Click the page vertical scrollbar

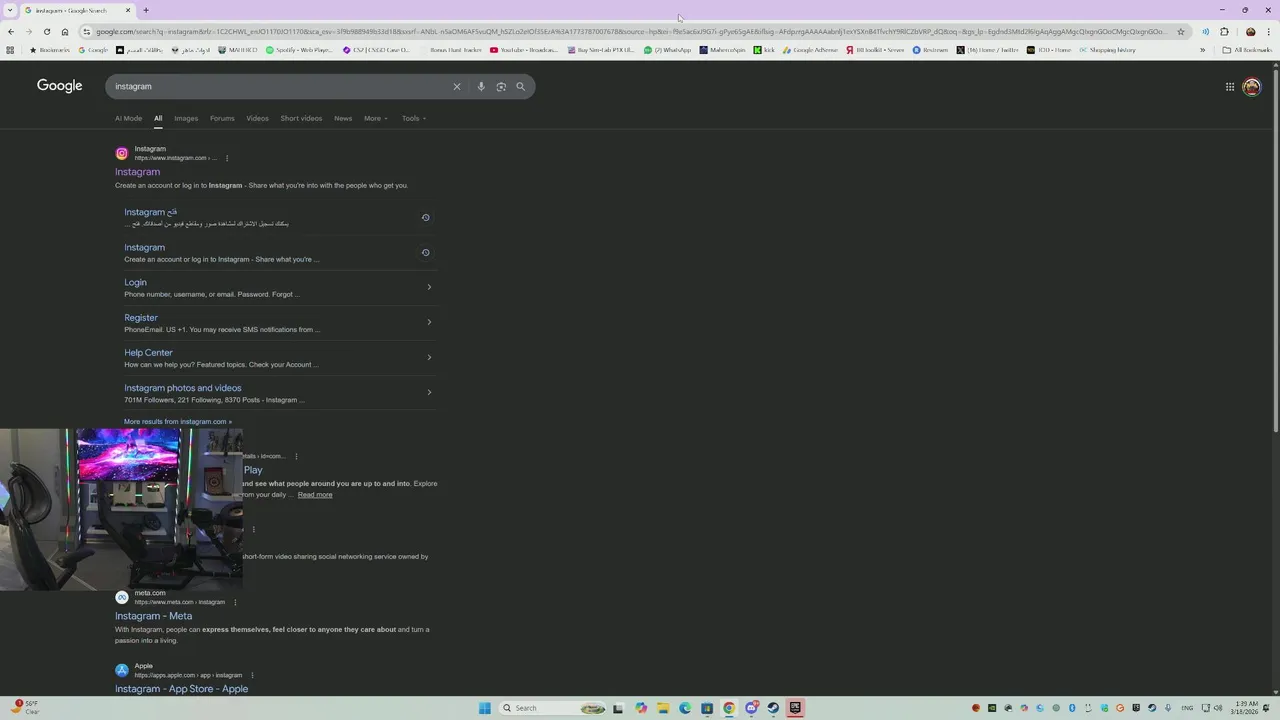1276,250
